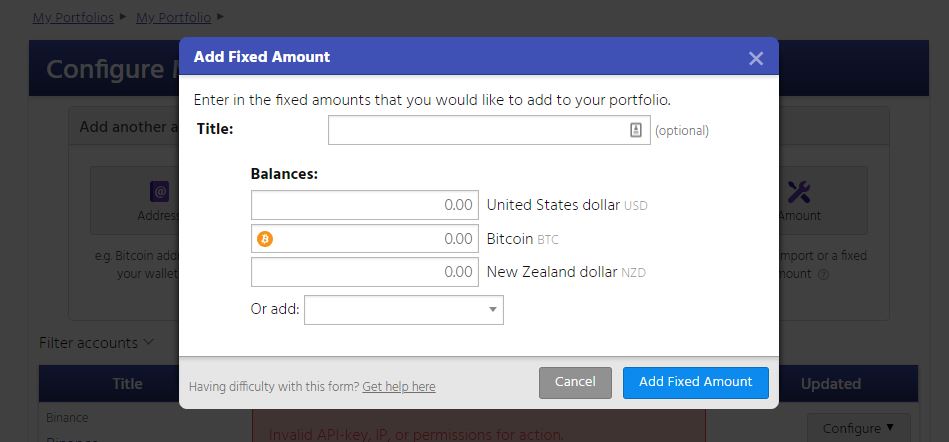Go to My Portfolios breadcrumb
This screenshot has width=949, height=442.
pos(73,17)
